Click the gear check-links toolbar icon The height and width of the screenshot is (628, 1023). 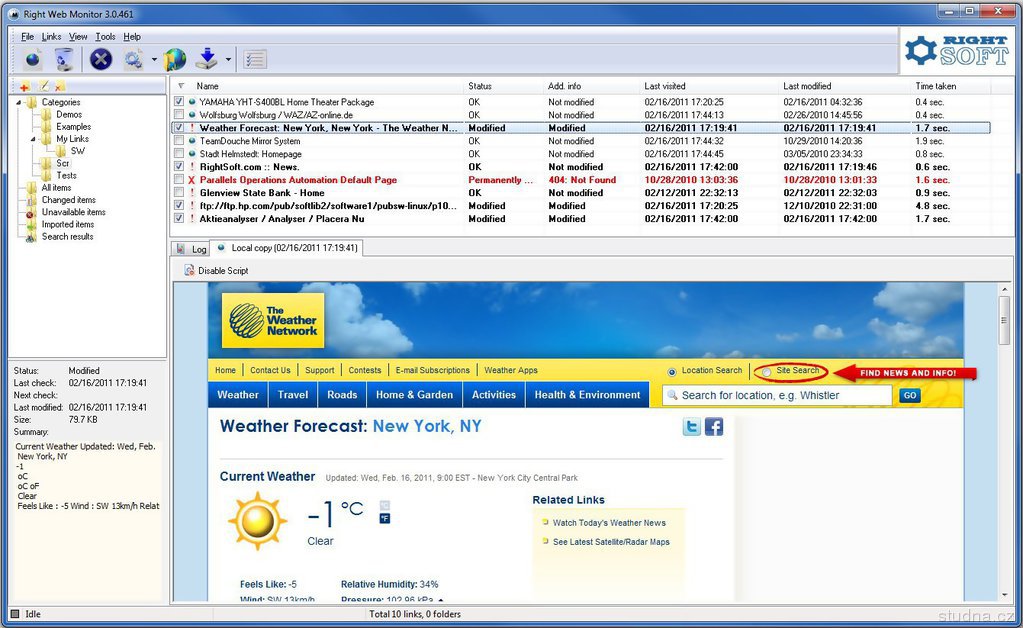[134, 59]
